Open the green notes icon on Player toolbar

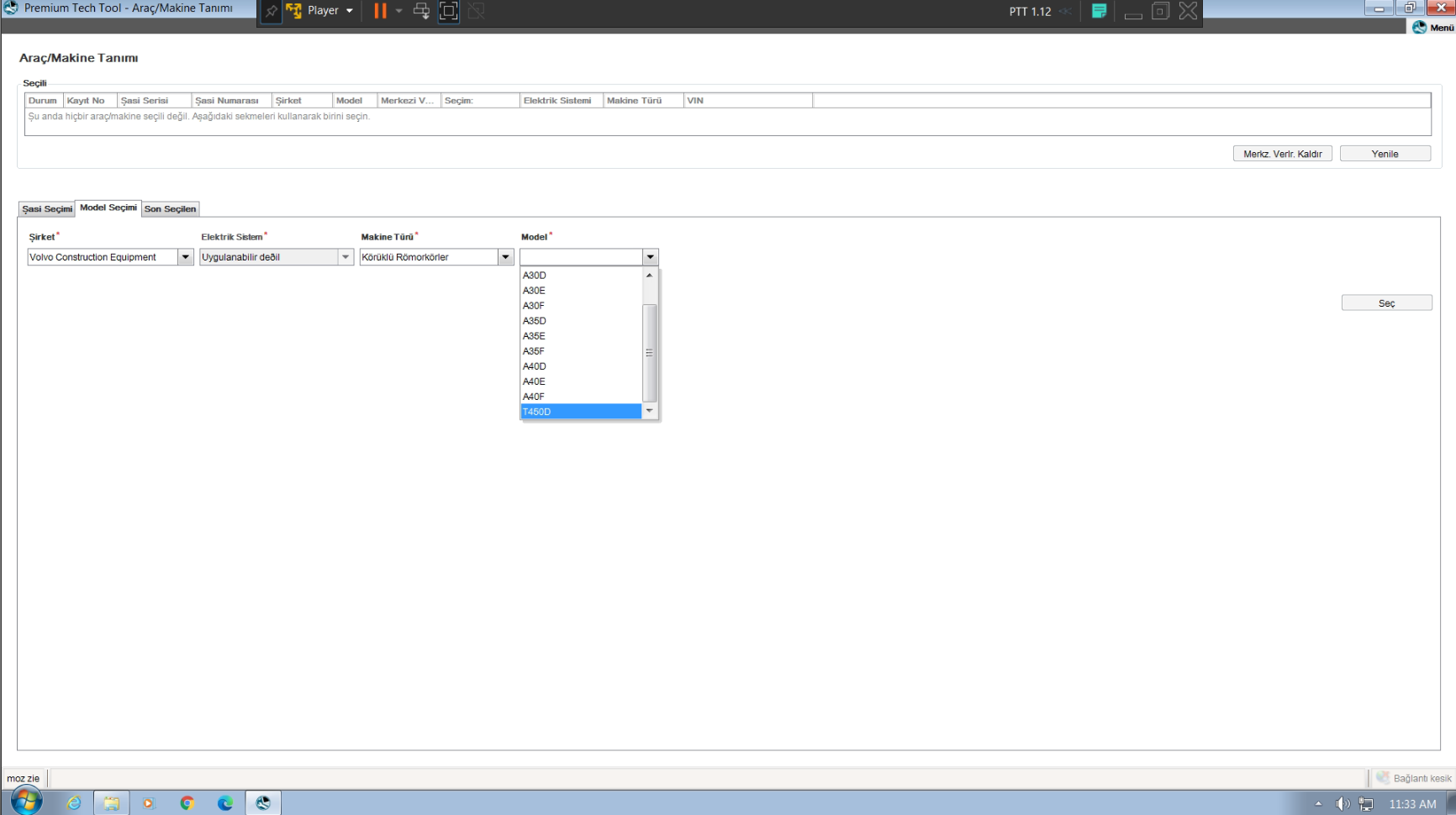[x=1099, y=11]
